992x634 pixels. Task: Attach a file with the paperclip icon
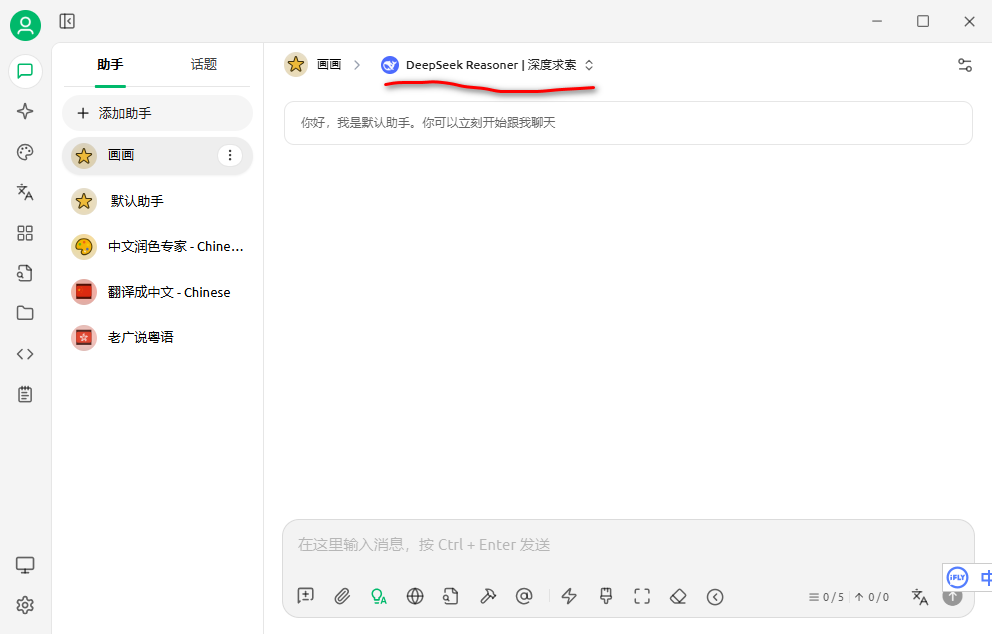click(x=342, y=596)
